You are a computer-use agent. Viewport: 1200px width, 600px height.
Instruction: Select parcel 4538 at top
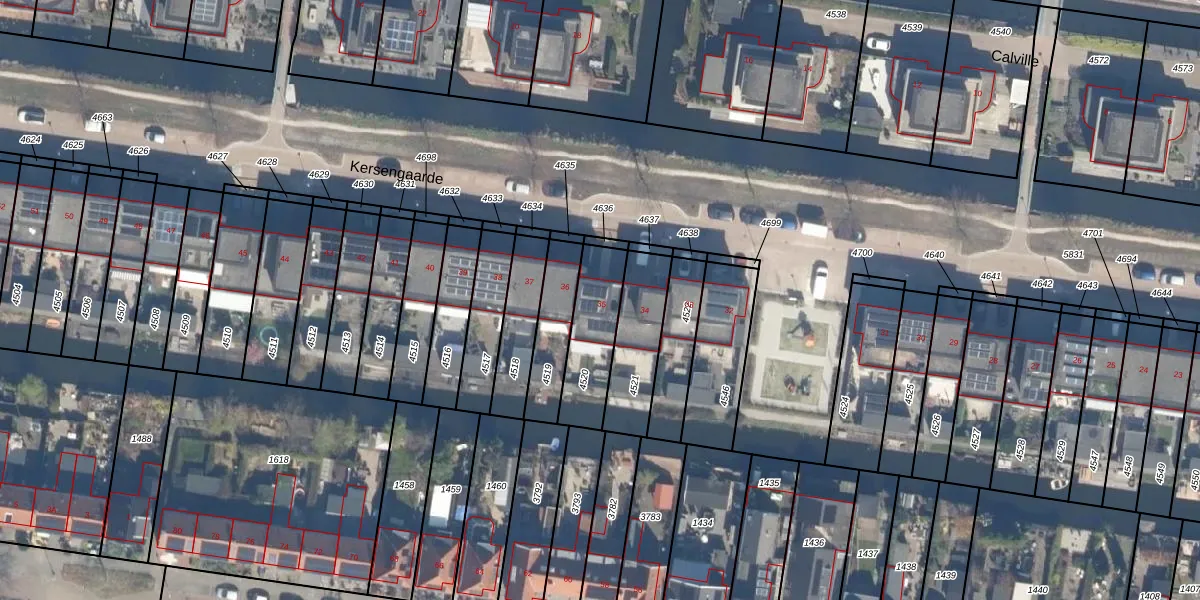(x=835, y=15)
